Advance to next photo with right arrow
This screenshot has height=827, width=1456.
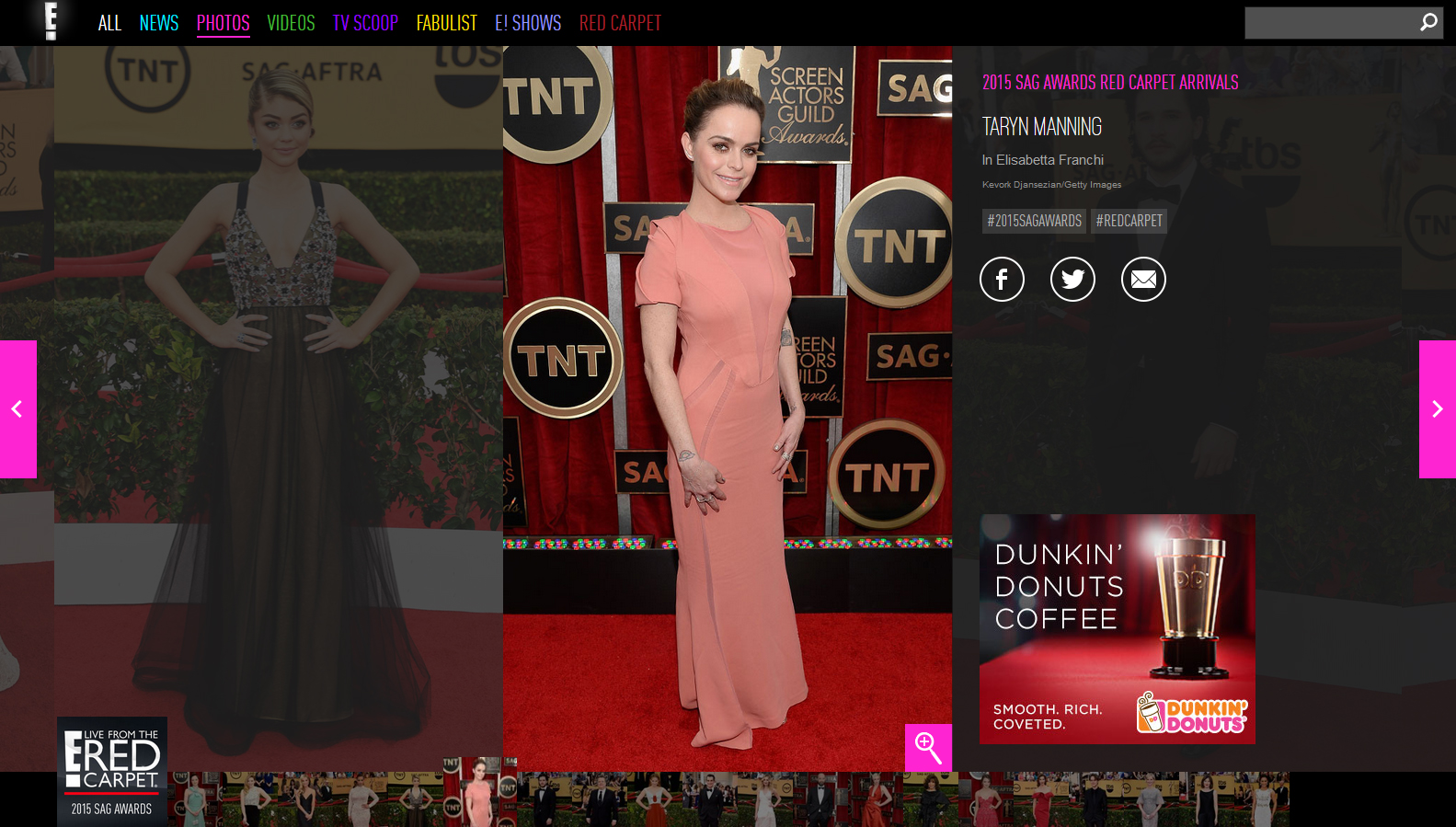click(x=1437, y=409)
